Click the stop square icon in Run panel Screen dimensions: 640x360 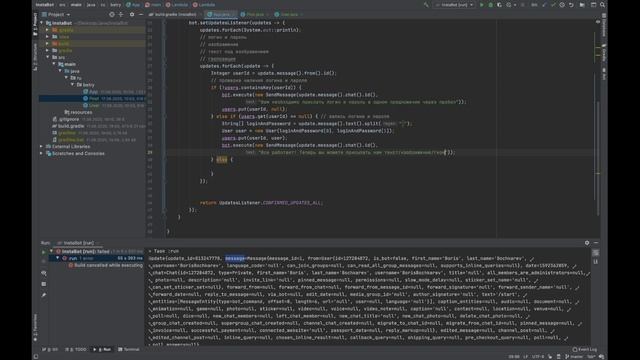[x=44, y=284]
